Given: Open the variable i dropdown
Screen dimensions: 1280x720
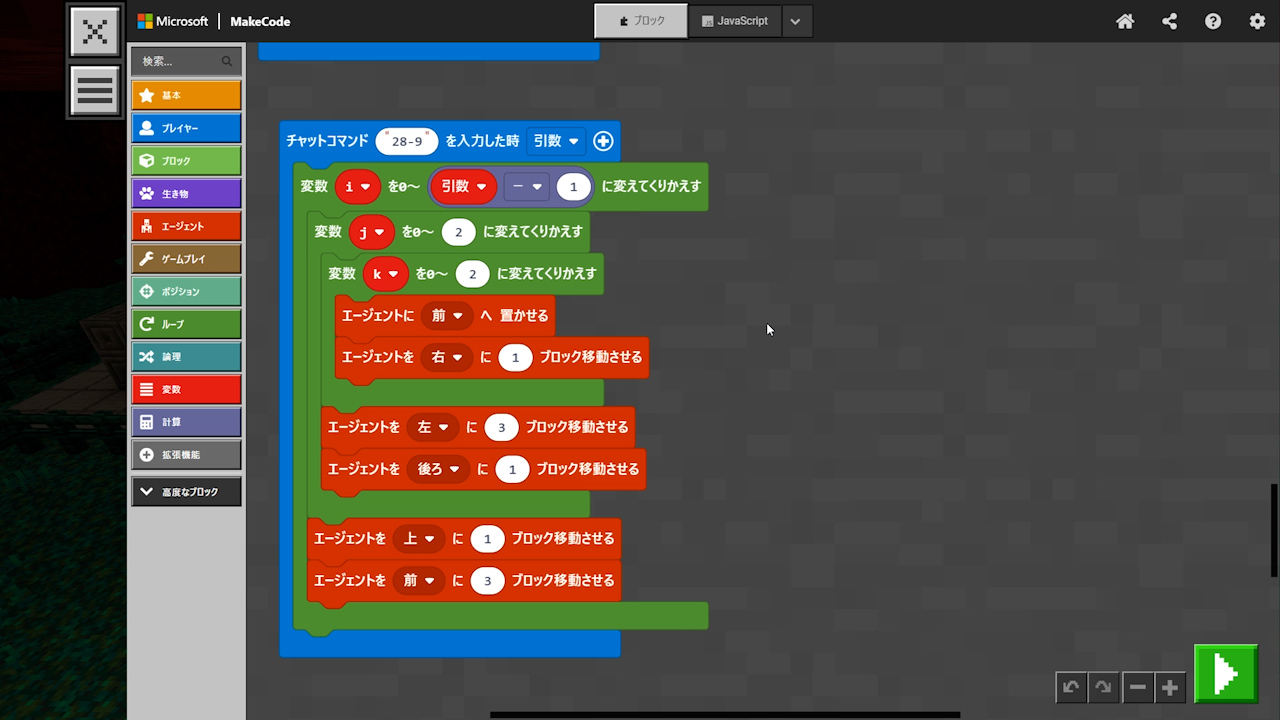Looking at the screenshot, I should pyautogui.click(x=358, y=186).
